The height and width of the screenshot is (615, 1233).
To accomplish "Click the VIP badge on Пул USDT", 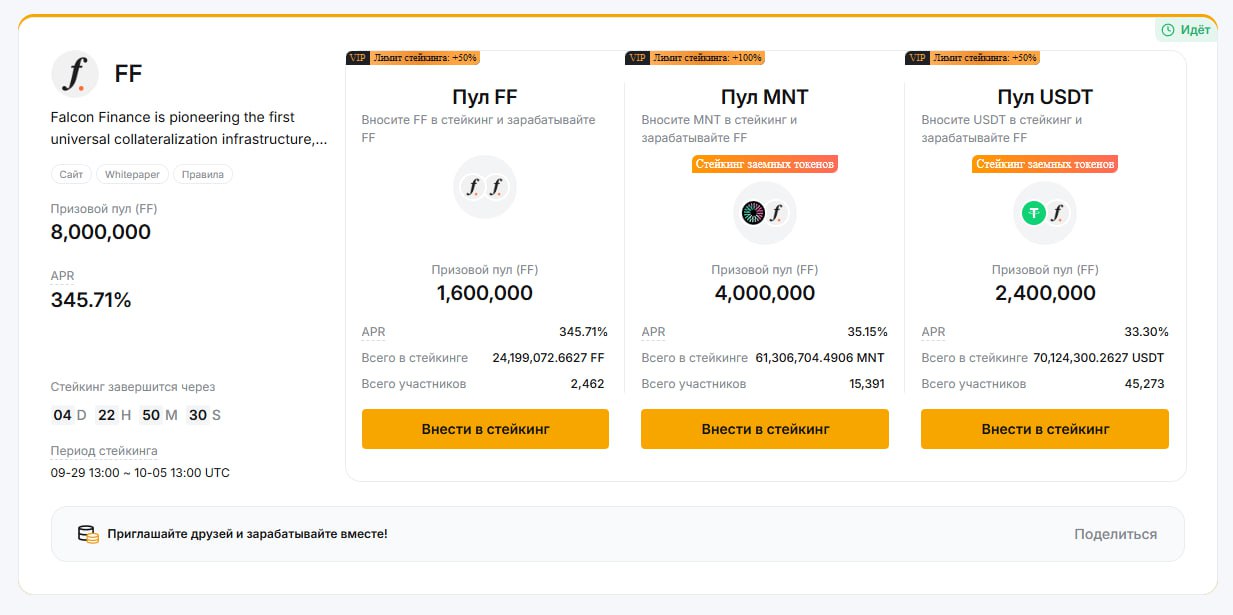I will [x=917, y=58].
